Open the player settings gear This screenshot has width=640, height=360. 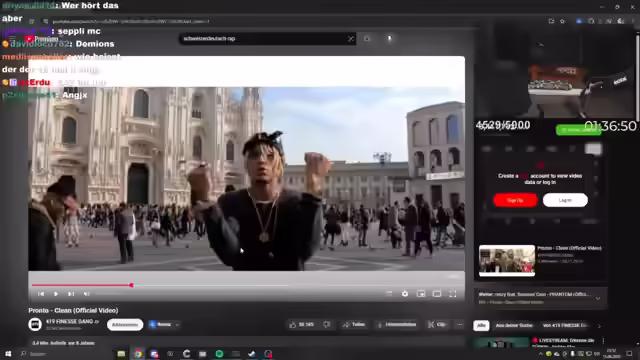(404, 294)
